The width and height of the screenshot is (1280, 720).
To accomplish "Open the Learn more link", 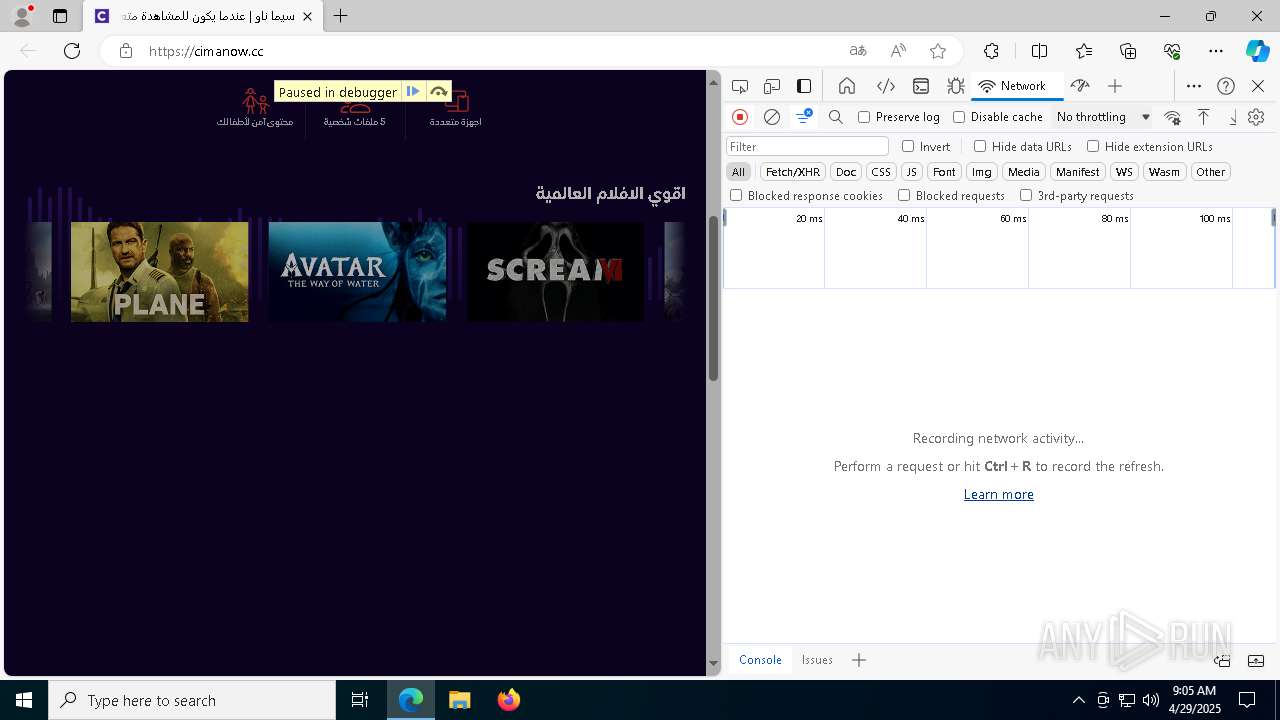I will tap(998, 494).
